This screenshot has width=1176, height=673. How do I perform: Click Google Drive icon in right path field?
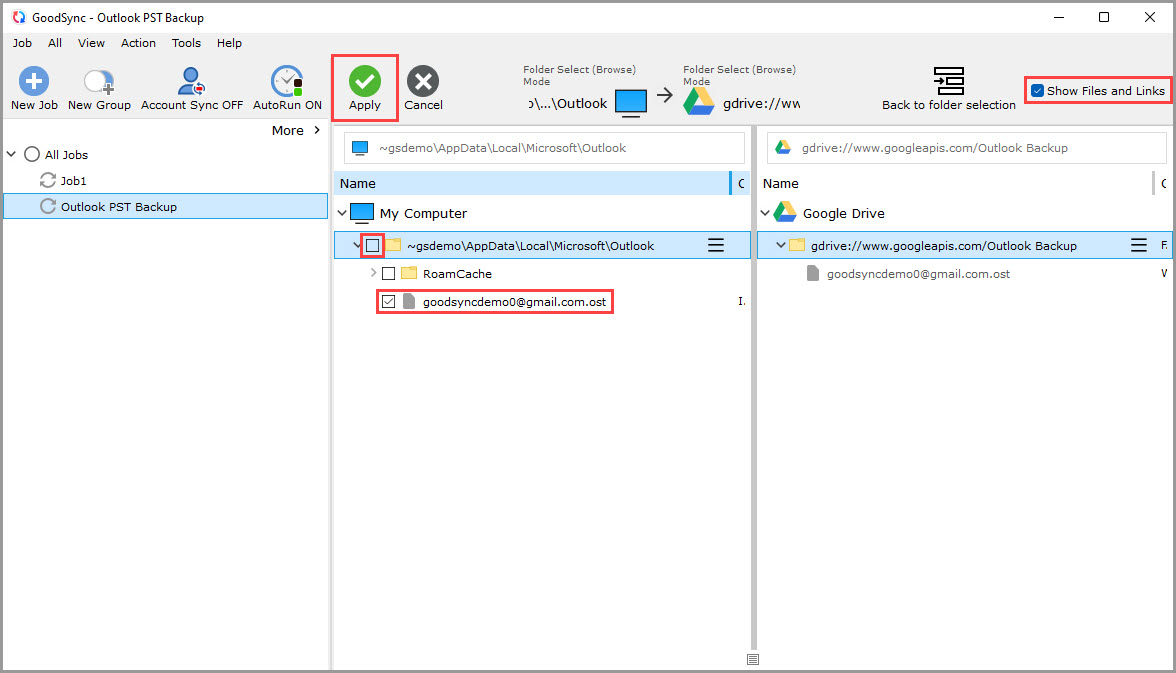(783, 147)
